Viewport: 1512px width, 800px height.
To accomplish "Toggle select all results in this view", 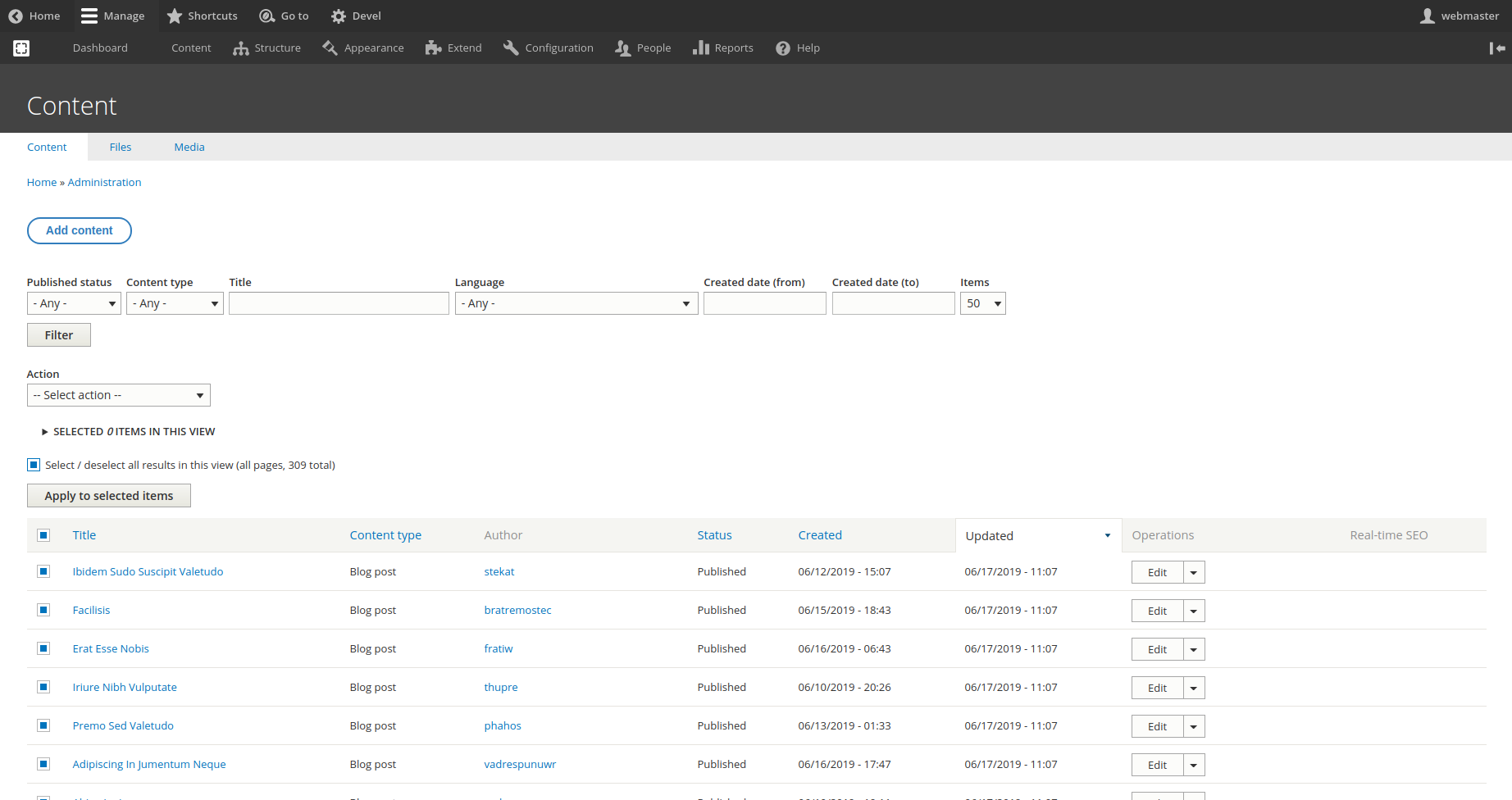I will [34, 464].
